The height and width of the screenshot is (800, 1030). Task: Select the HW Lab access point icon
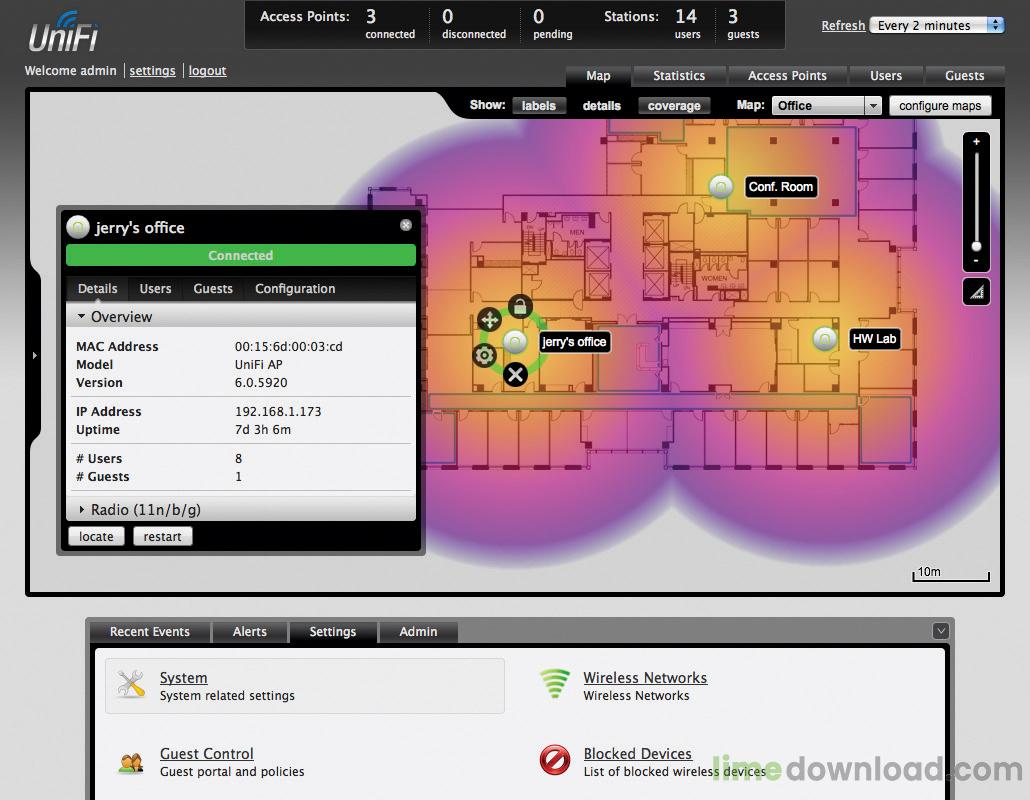point(824,339)
